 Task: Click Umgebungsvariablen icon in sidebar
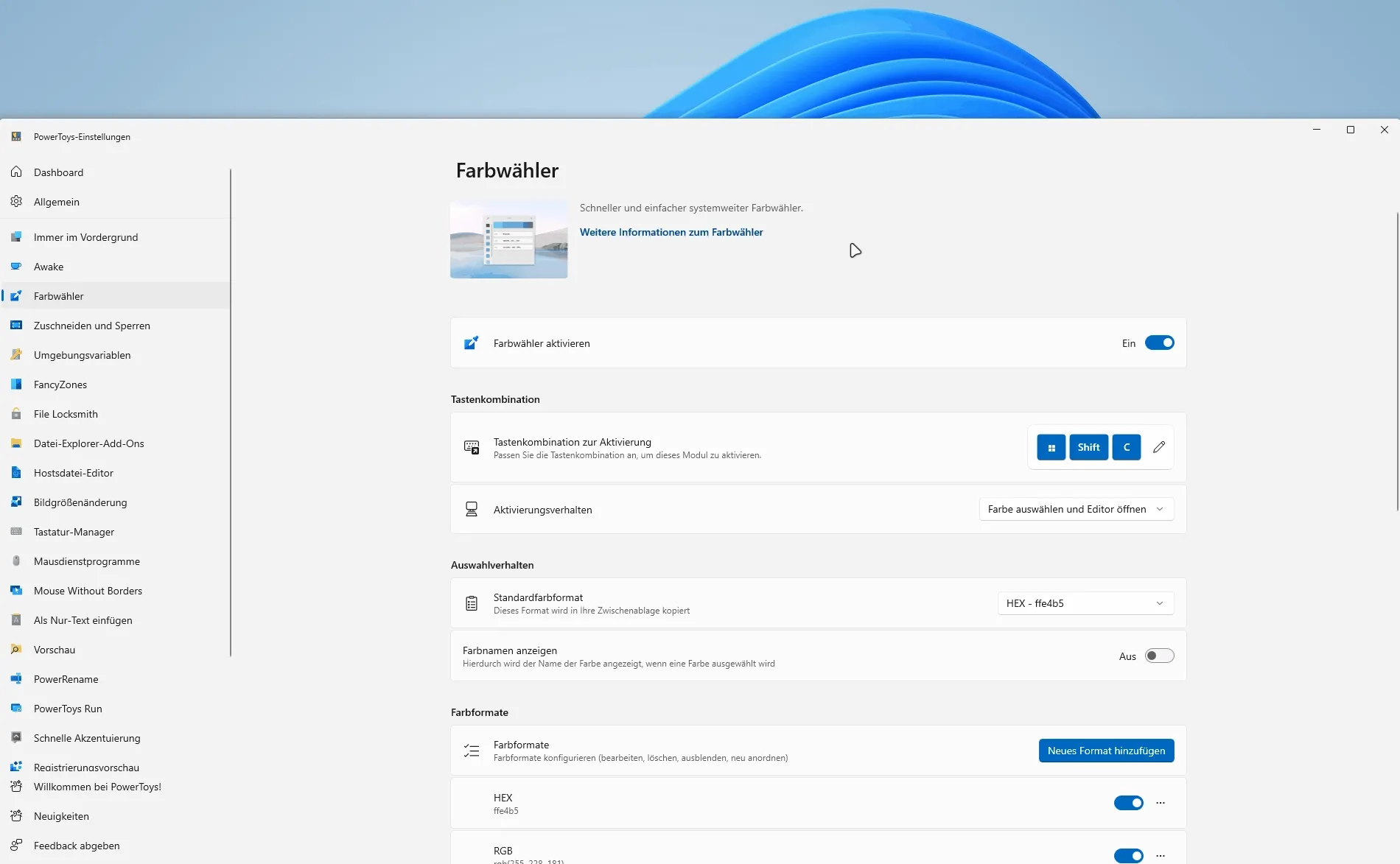16,354
